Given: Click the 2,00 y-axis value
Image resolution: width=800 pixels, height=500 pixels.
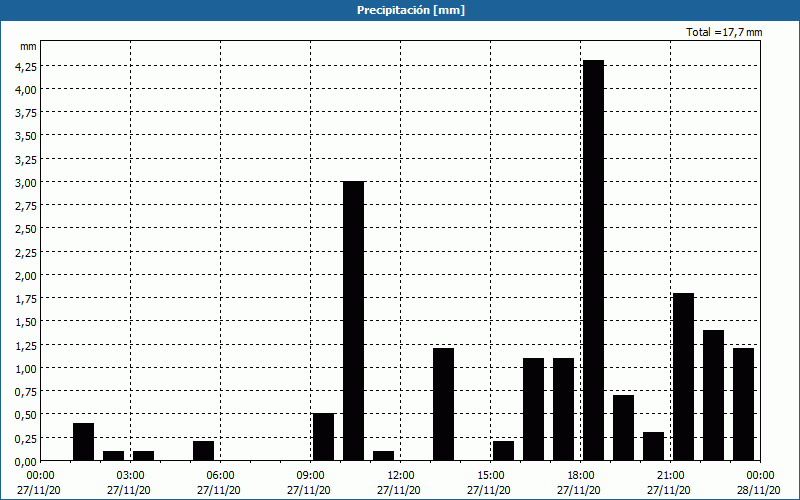Looking at the screenshot, I should [x=26, y=276].
